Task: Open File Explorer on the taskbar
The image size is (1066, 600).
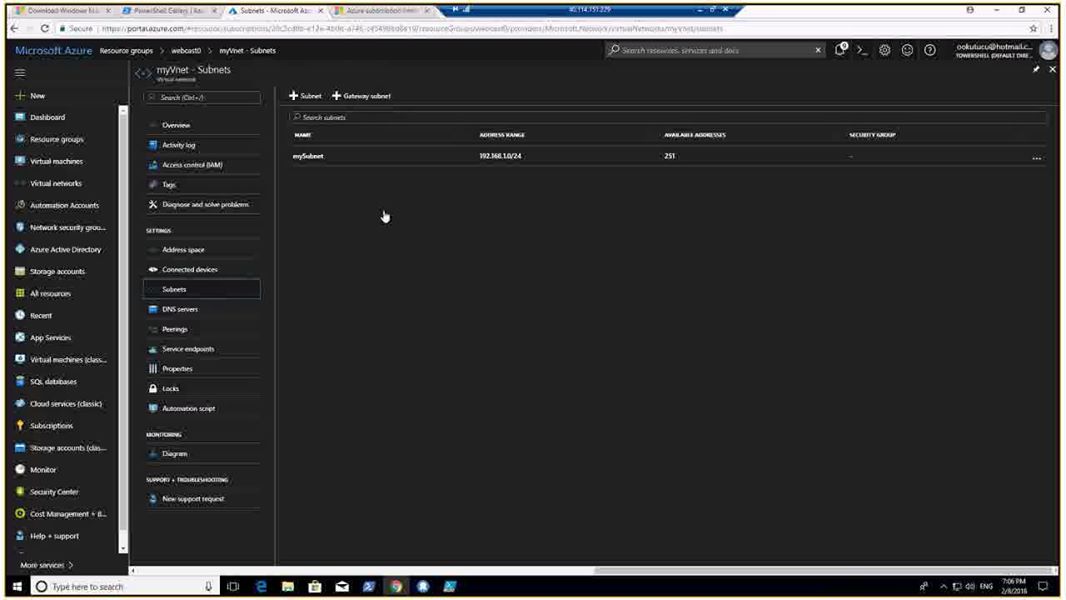Action: coord(288,586)
